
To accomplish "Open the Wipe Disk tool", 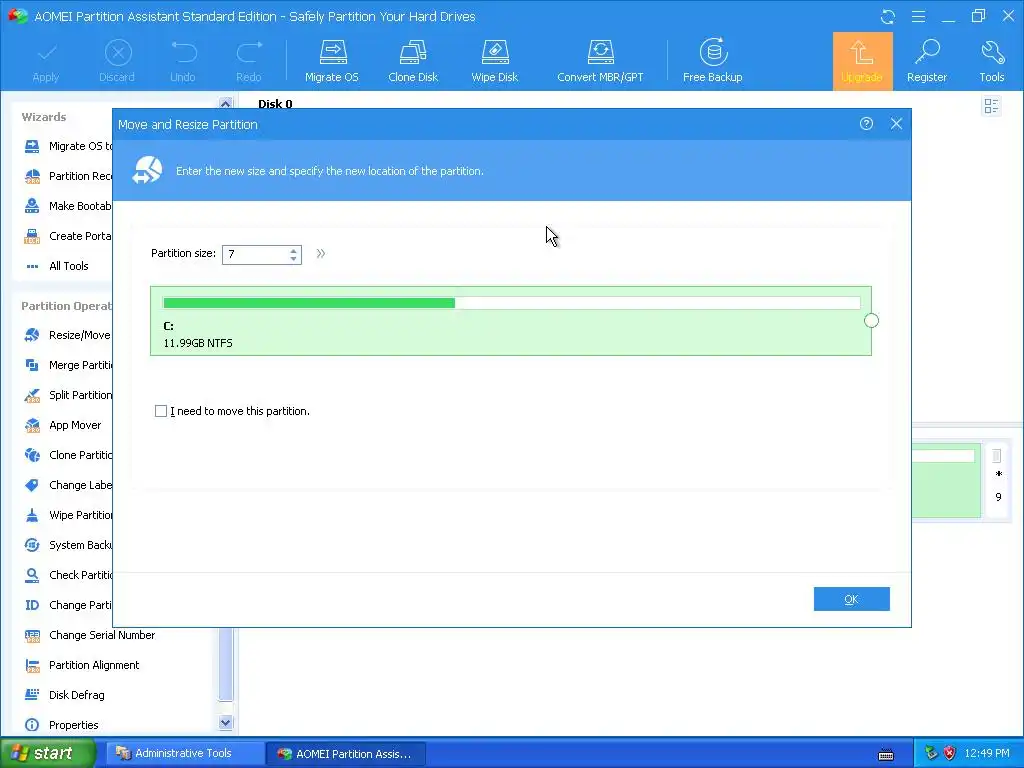I will (494, 62).
